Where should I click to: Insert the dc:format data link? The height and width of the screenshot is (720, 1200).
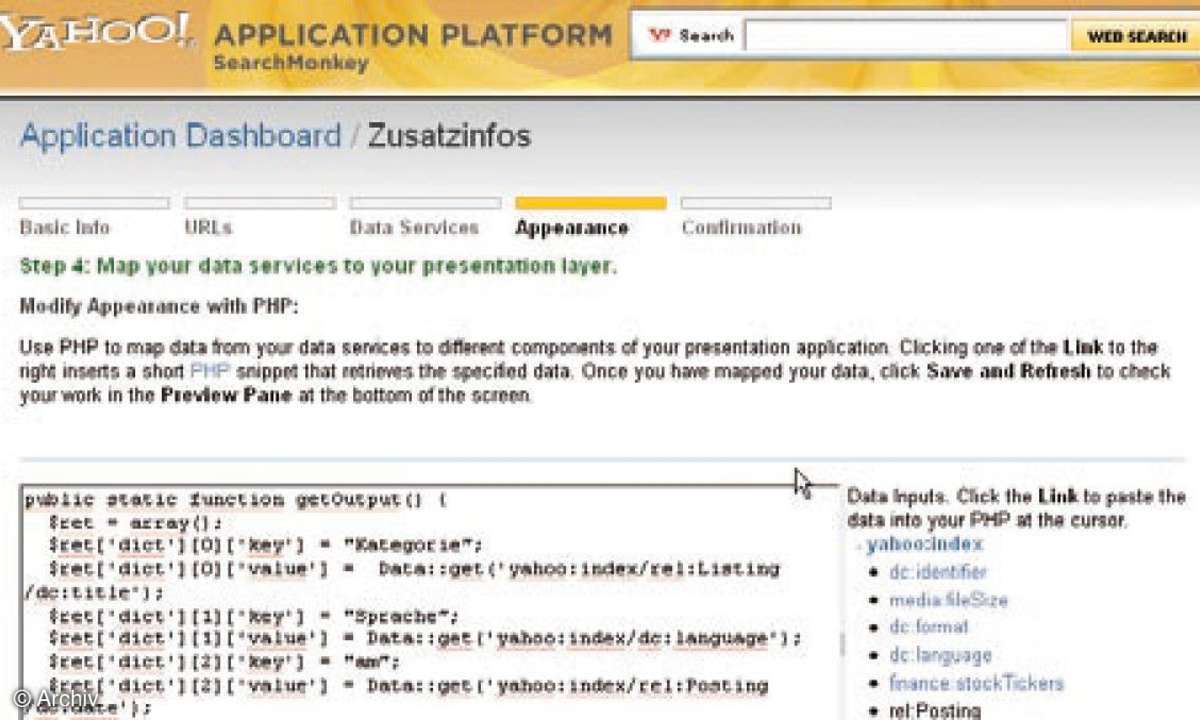point(929,627)
